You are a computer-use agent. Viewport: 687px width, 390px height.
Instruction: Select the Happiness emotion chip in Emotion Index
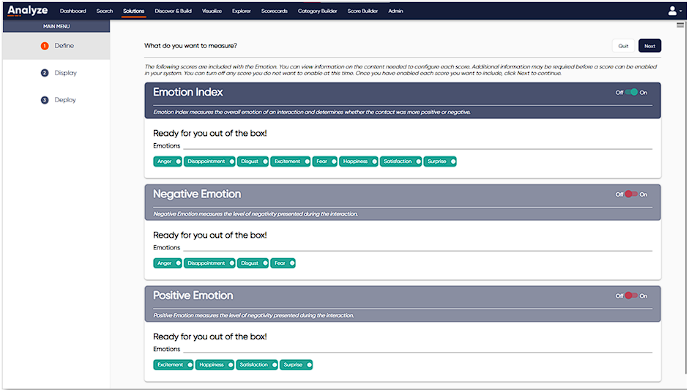(x=358, y=161)
